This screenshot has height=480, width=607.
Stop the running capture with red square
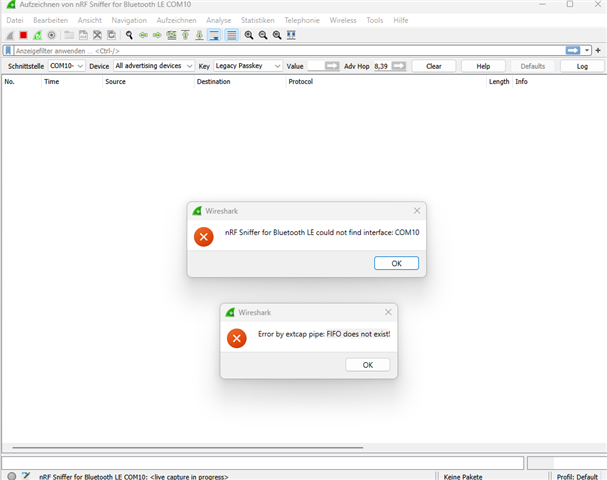pyautogui.click(x=23, y=35)
